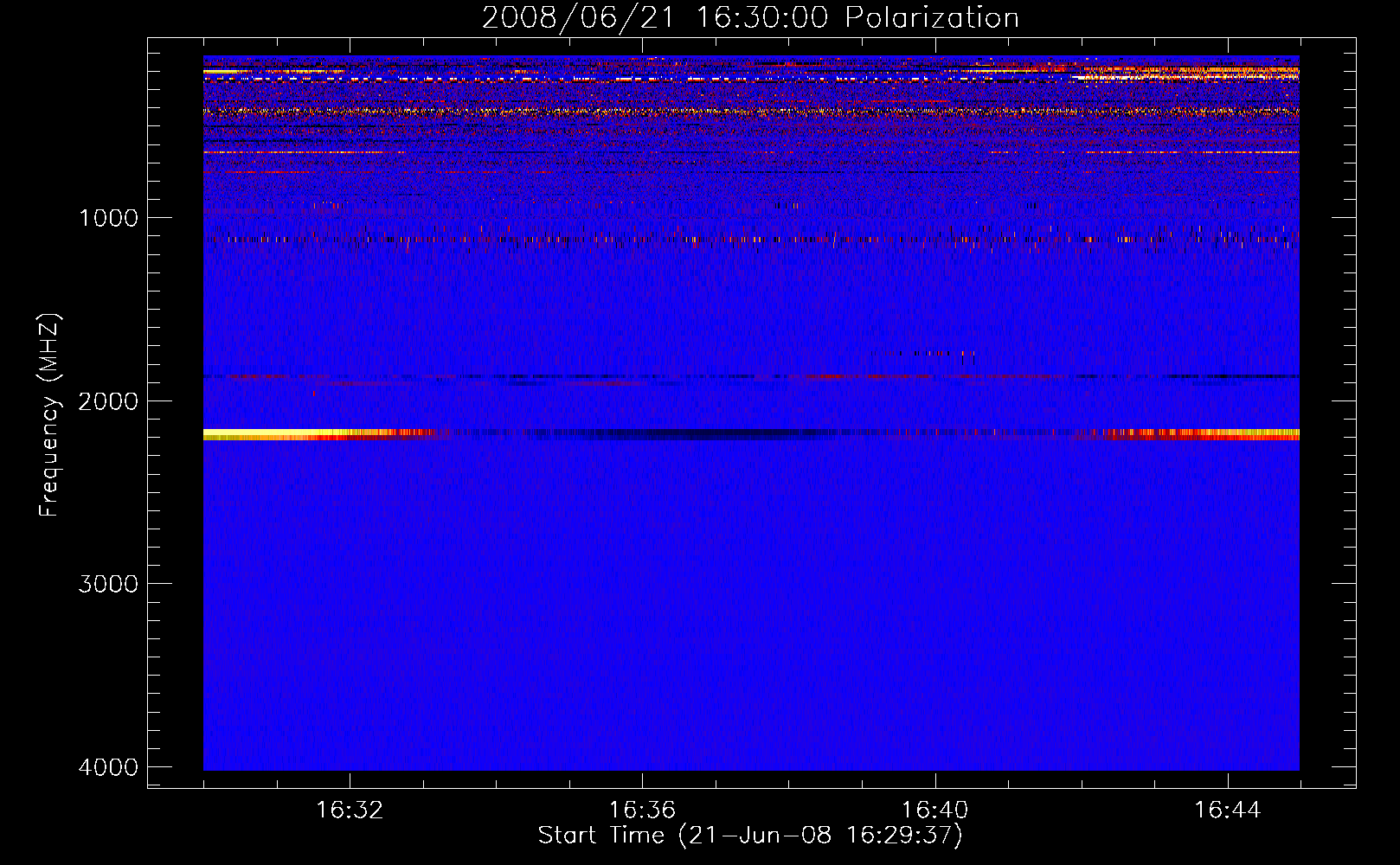
Task: Click the 16:40 time tick label
Action: (934, 811)
